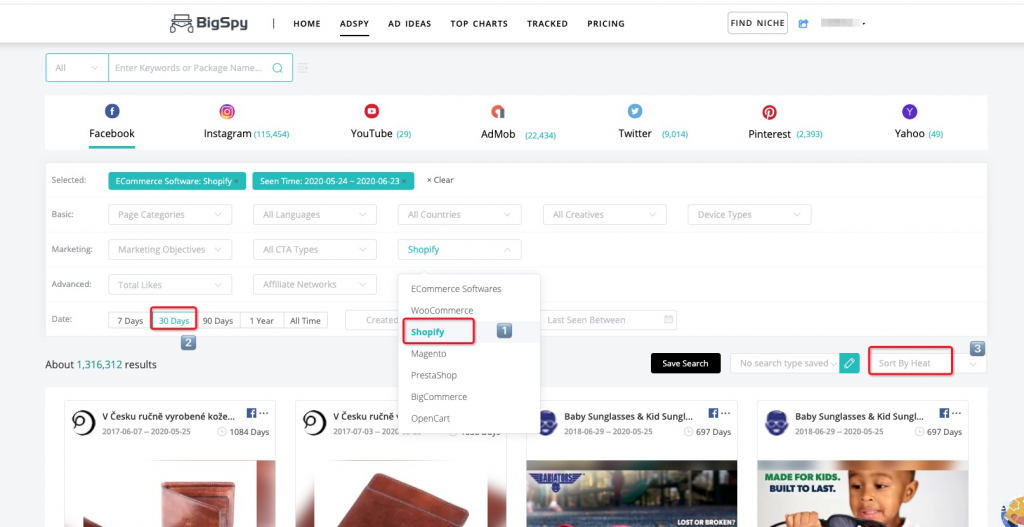Click the green pencil edit icon

pyautogui.click(x=849, y=364)
